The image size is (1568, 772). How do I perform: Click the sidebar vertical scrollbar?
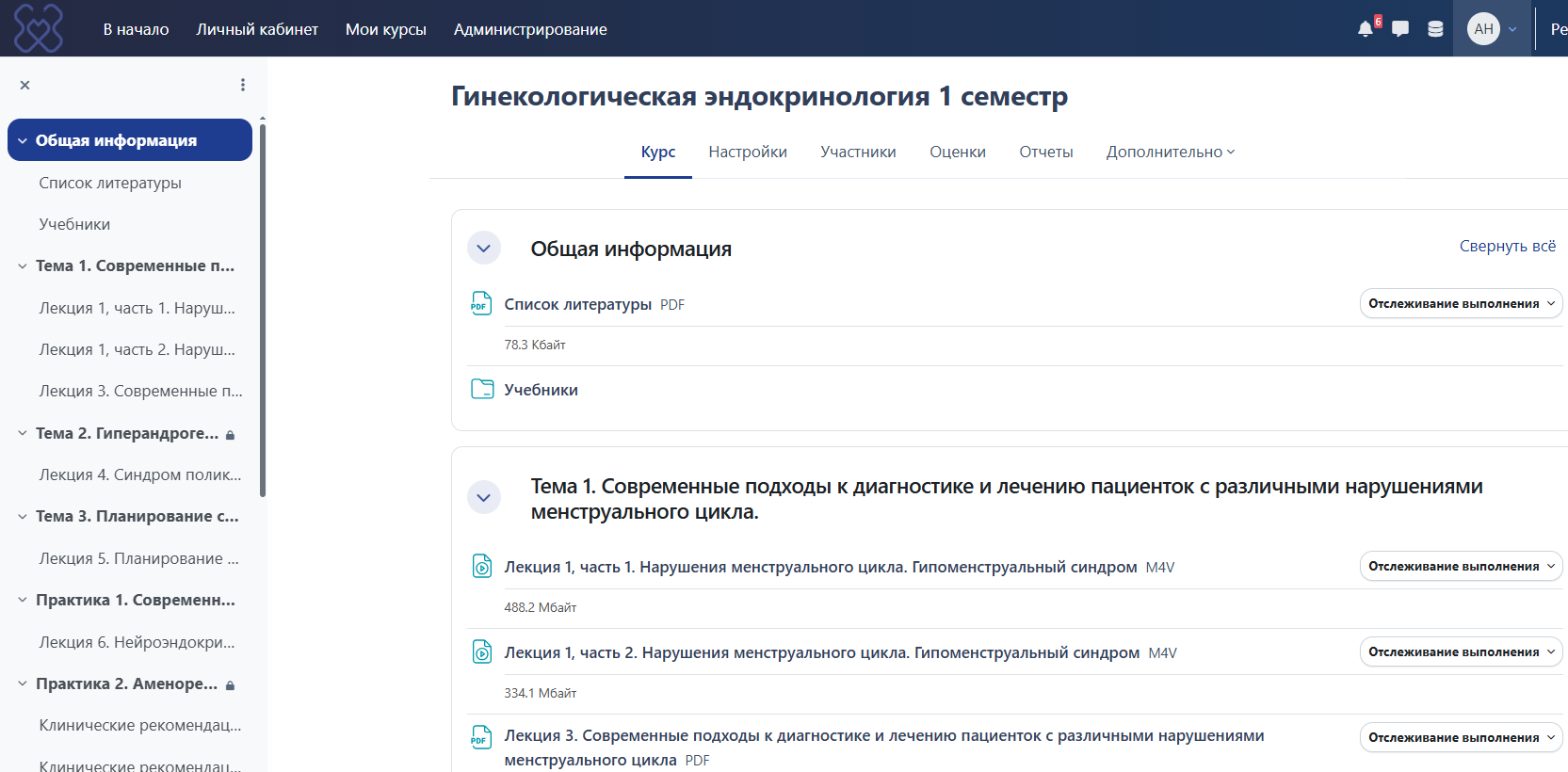(263, 309)
